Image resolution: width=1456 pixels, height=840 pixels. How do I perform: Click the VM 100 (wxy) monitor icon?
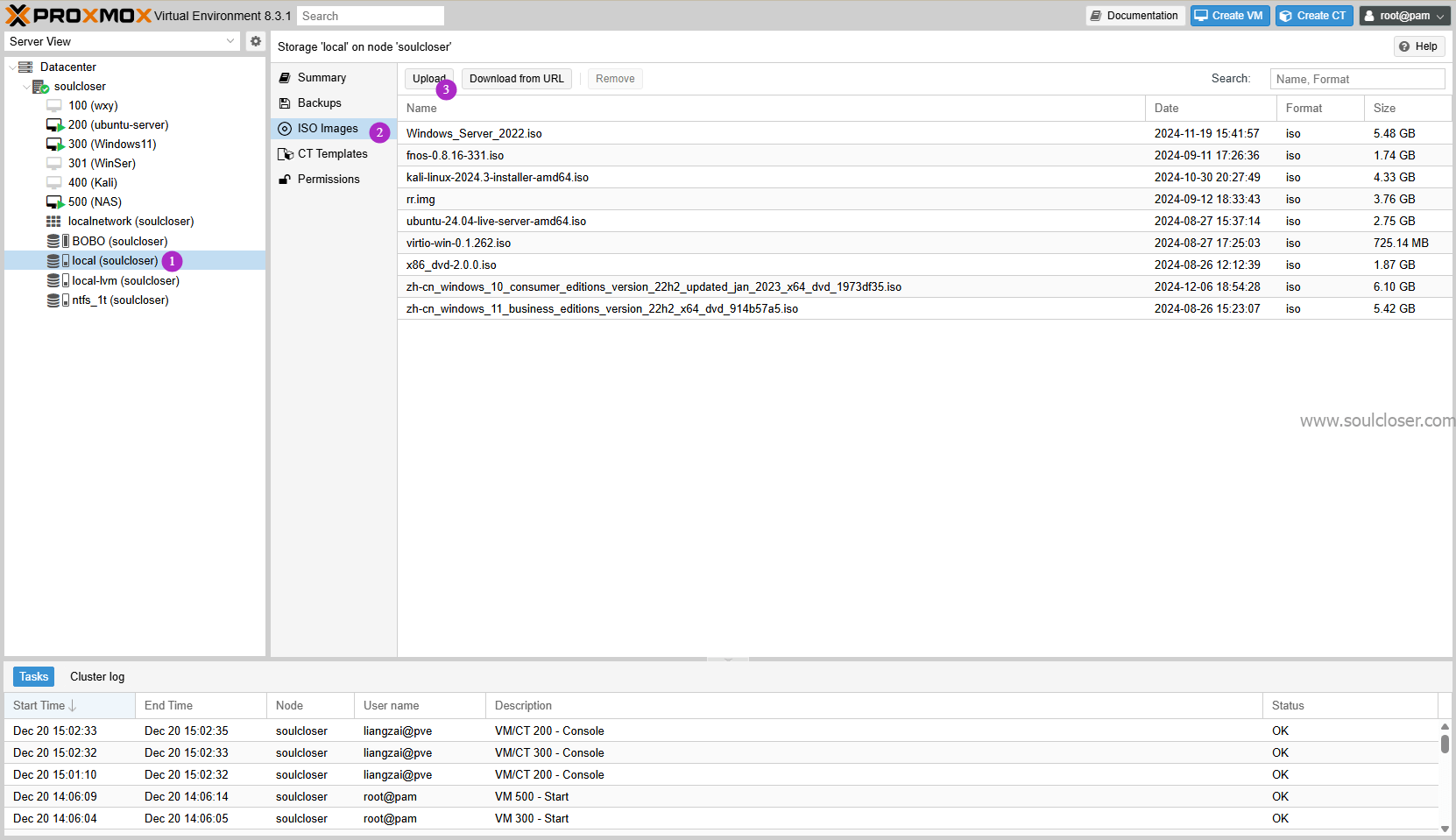[54, 106]
